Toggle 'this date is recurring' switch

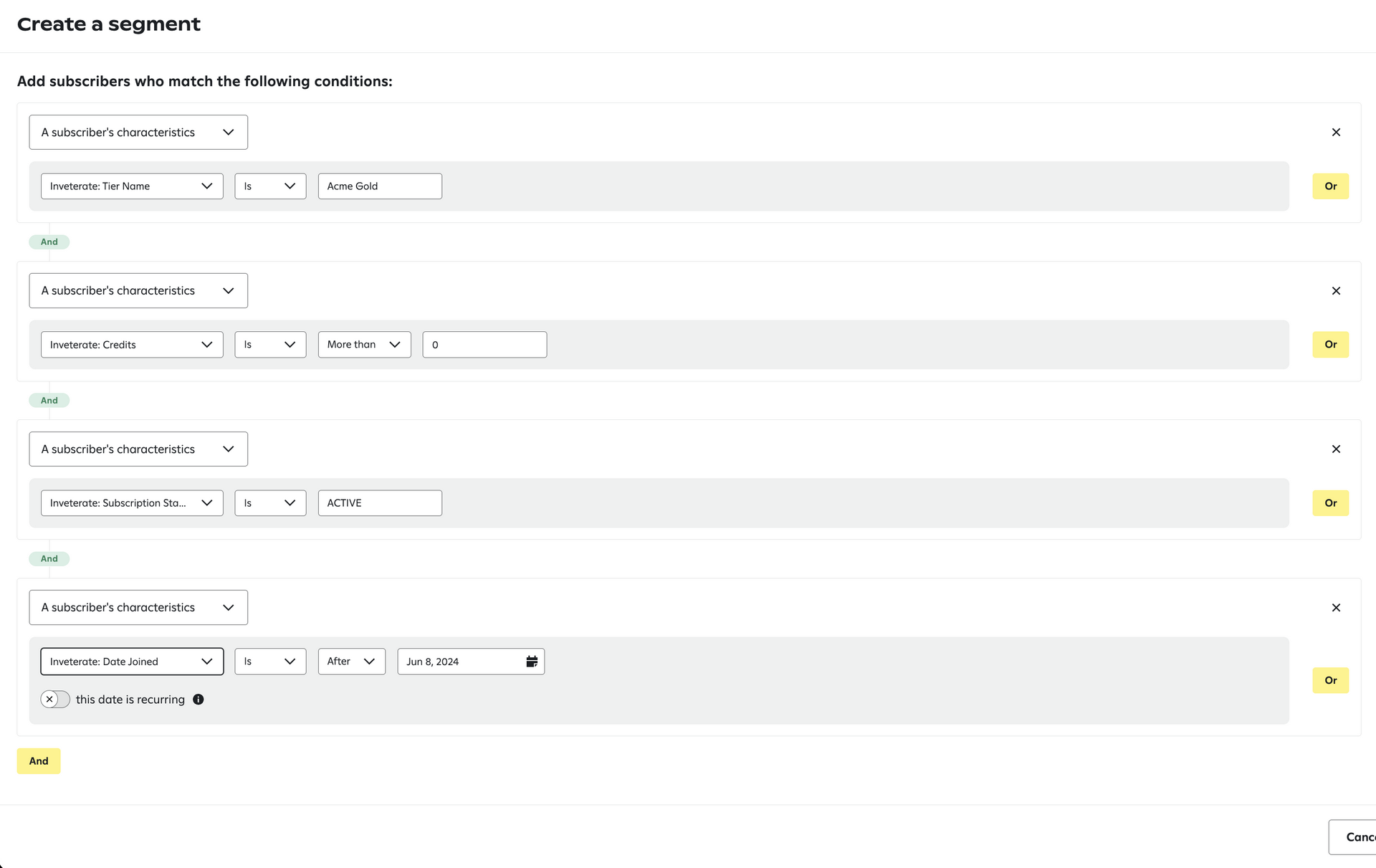coord(55,700)
